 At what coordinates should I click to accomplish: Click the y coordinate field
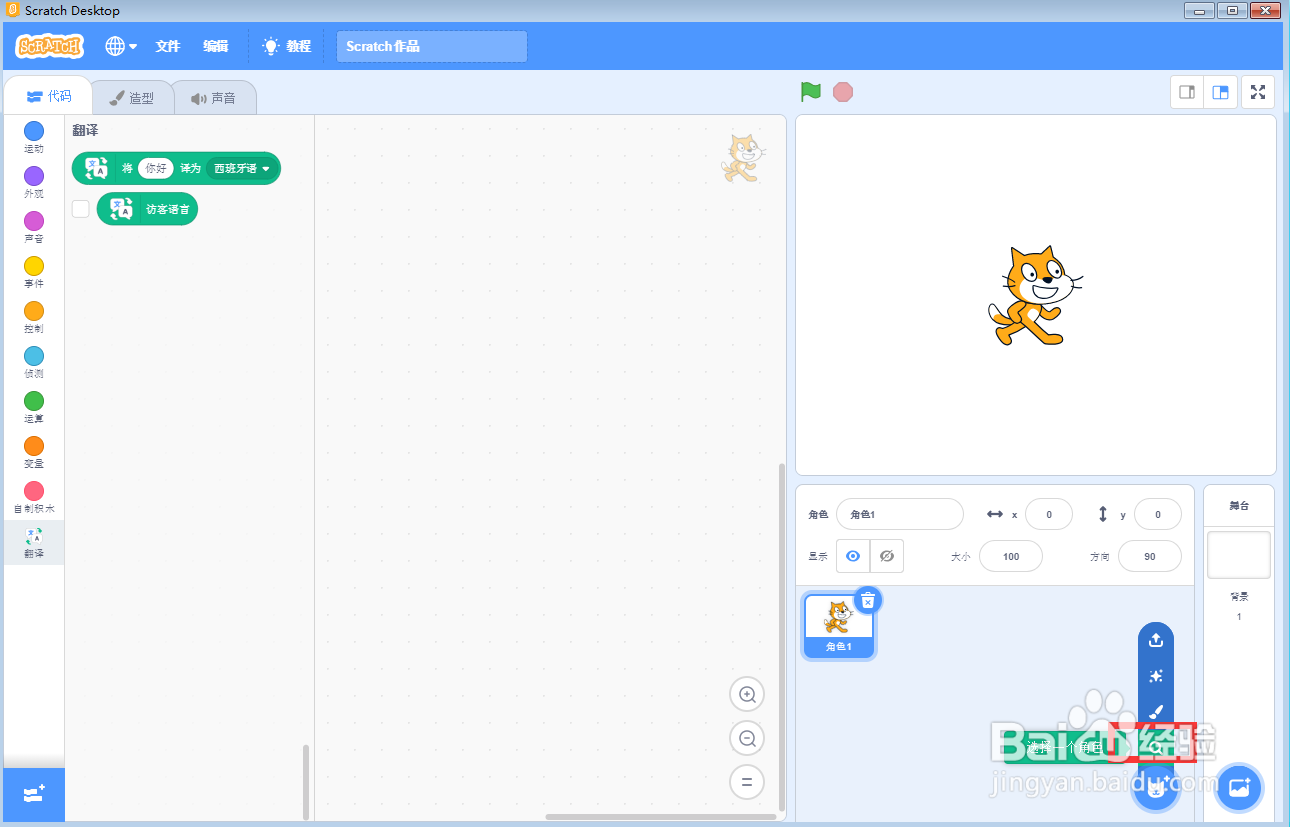[x=1158, y=514]
